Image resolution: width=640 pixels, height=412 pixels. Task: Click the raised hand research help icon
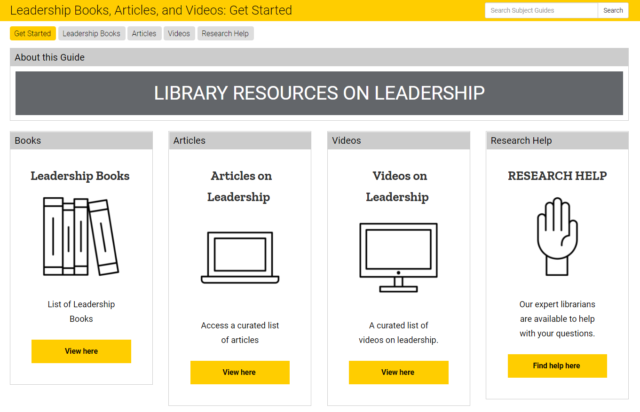click(557, 236)
